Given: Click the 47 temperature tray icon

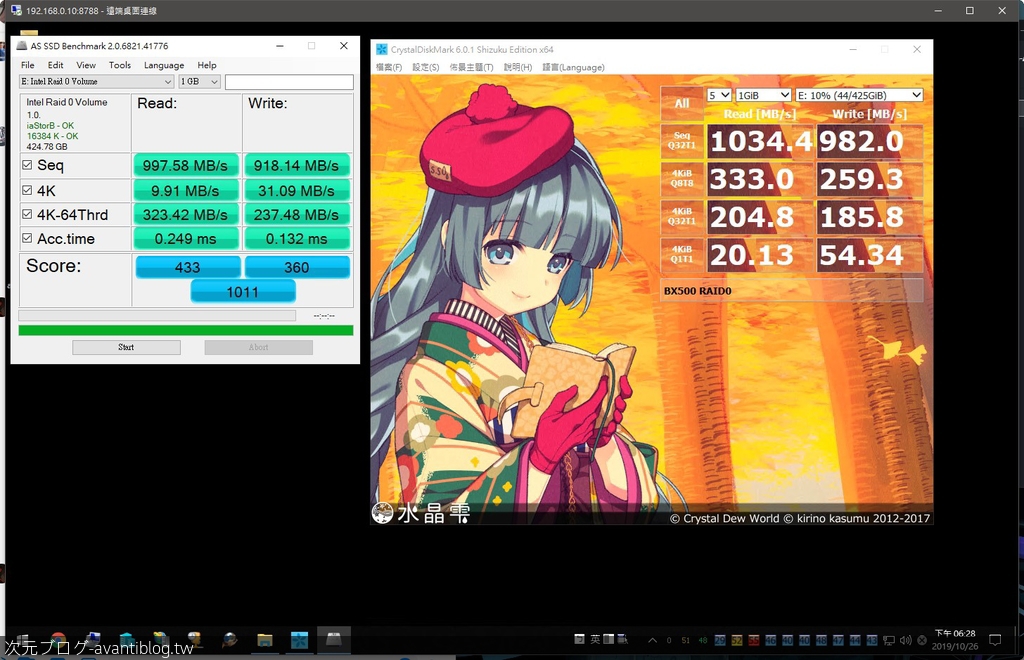Looking at the screenshot, I should [x=838, y=640].
